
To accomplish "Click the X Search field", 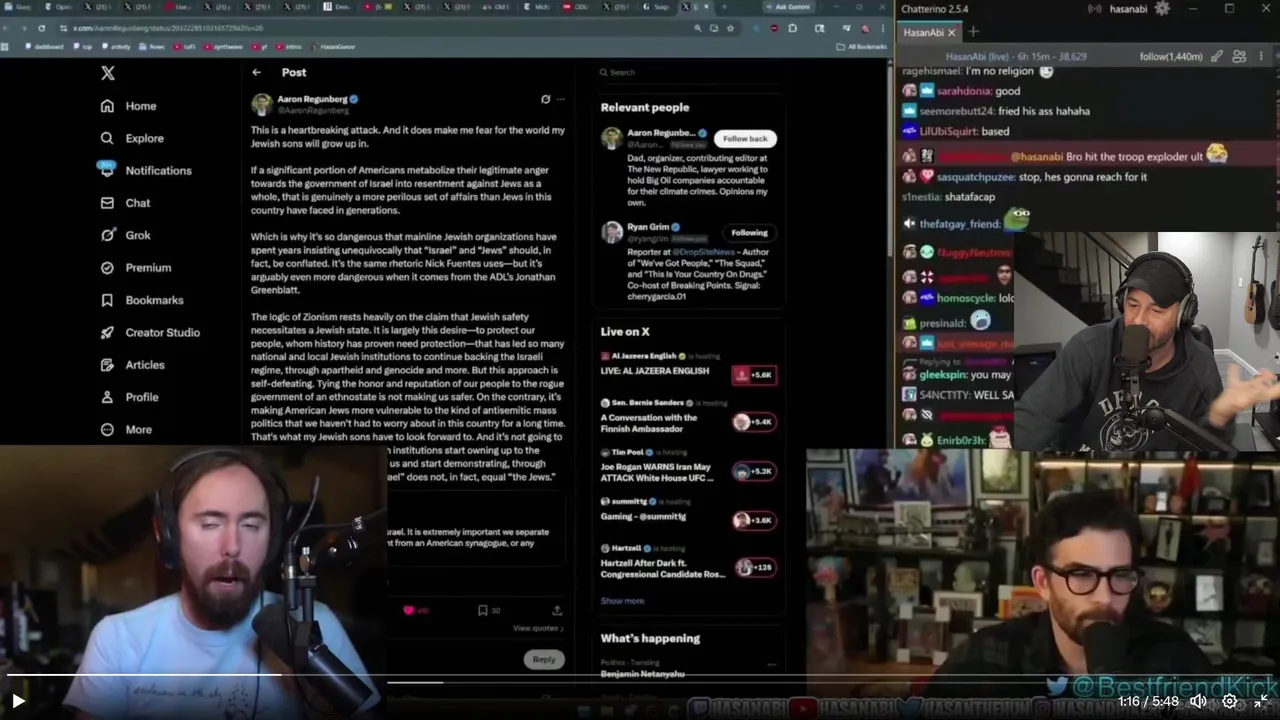I will point(690,72).
